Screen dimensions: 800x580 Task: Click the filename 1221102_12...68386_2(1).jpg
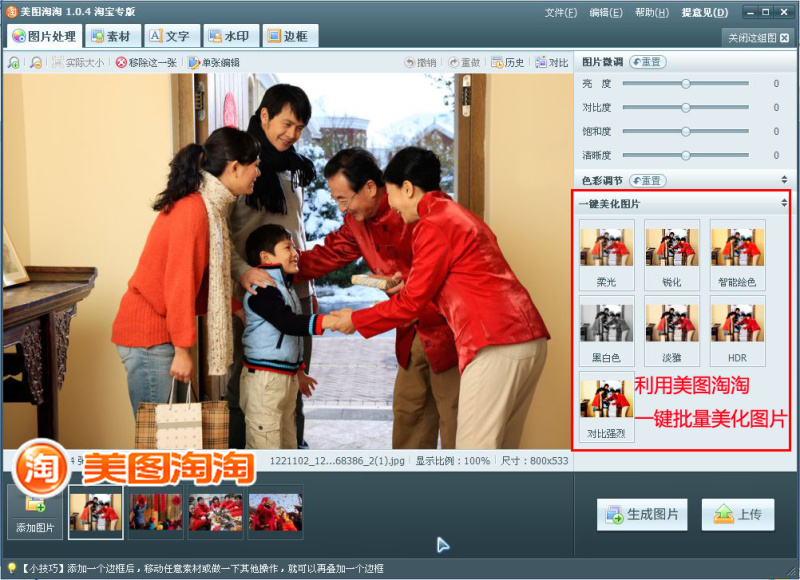[x=337, y=461]
